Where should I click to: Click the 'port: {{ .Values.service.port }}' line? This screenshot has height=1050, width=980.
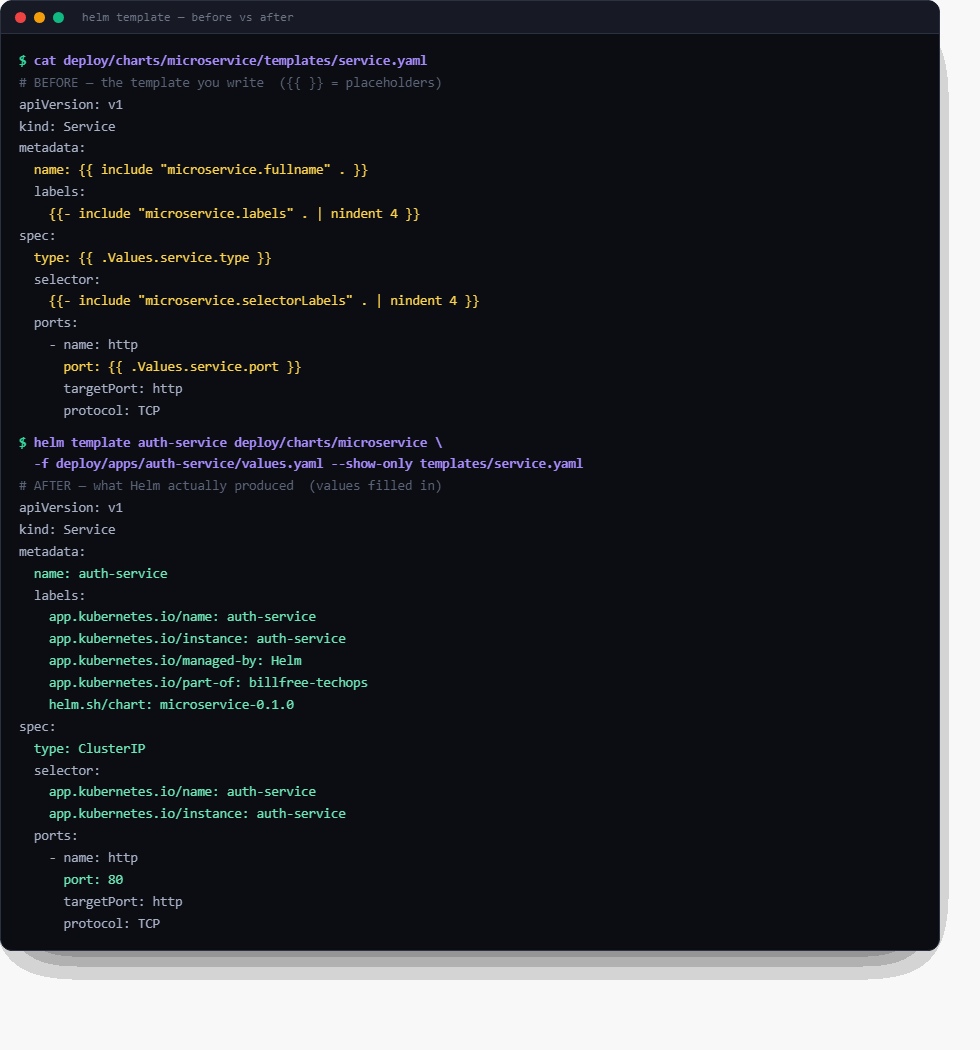182,367
